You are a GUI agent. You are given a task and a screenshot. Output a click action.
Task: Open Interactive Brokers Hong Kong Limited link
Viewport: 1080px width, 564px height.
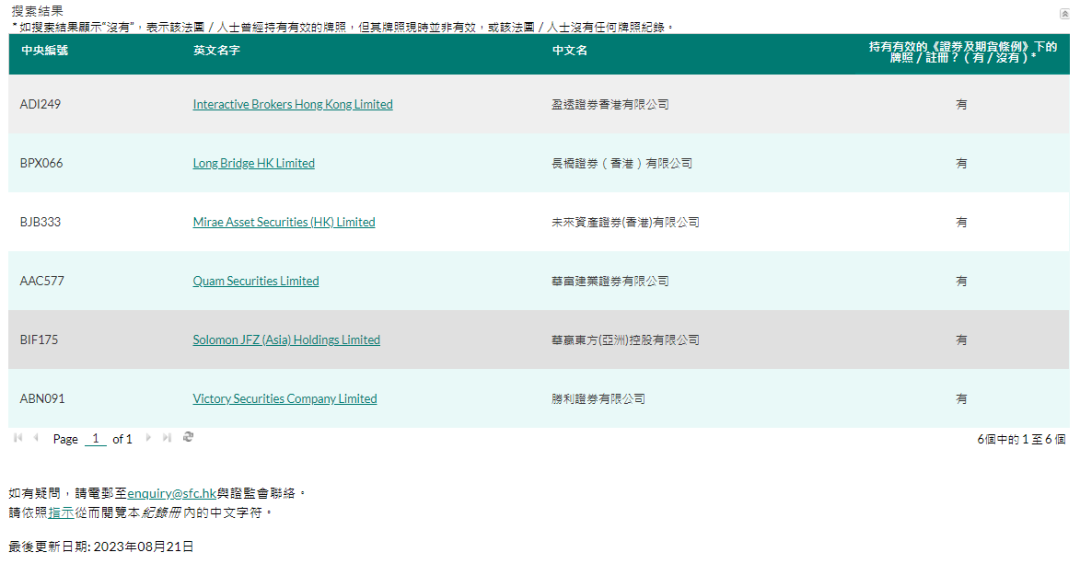click(292, 104)
